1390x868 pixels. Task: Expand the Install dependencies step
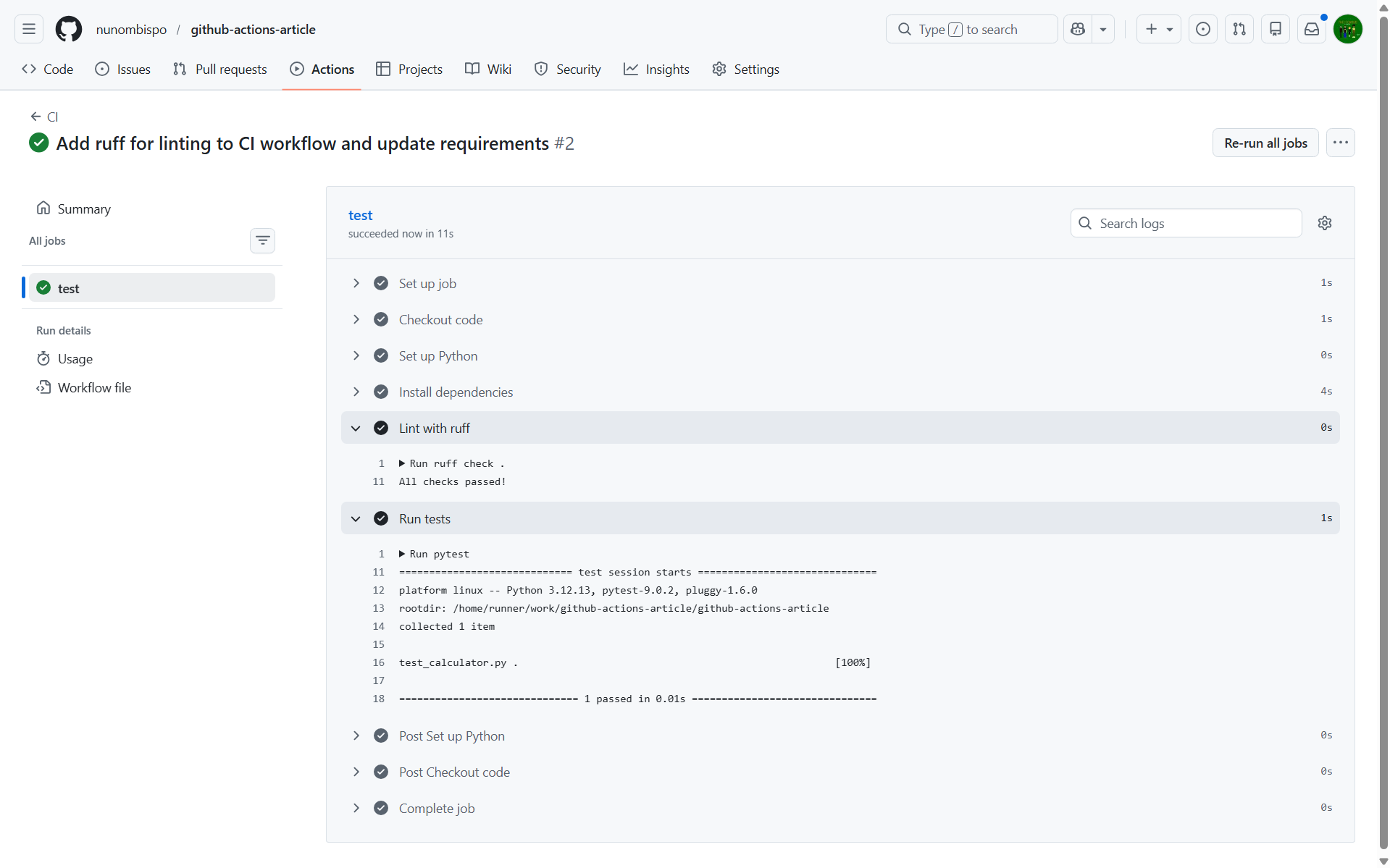pos(356,392)
